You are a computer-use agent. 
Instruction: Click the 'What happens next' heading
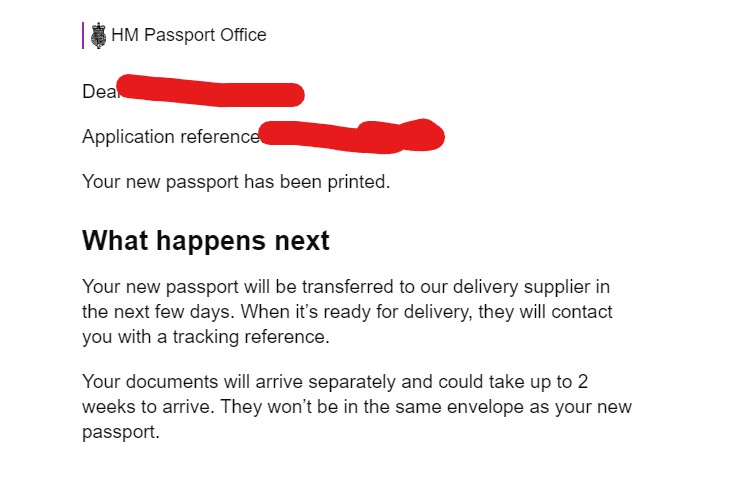pyautogui.click(x=206, y=241)
